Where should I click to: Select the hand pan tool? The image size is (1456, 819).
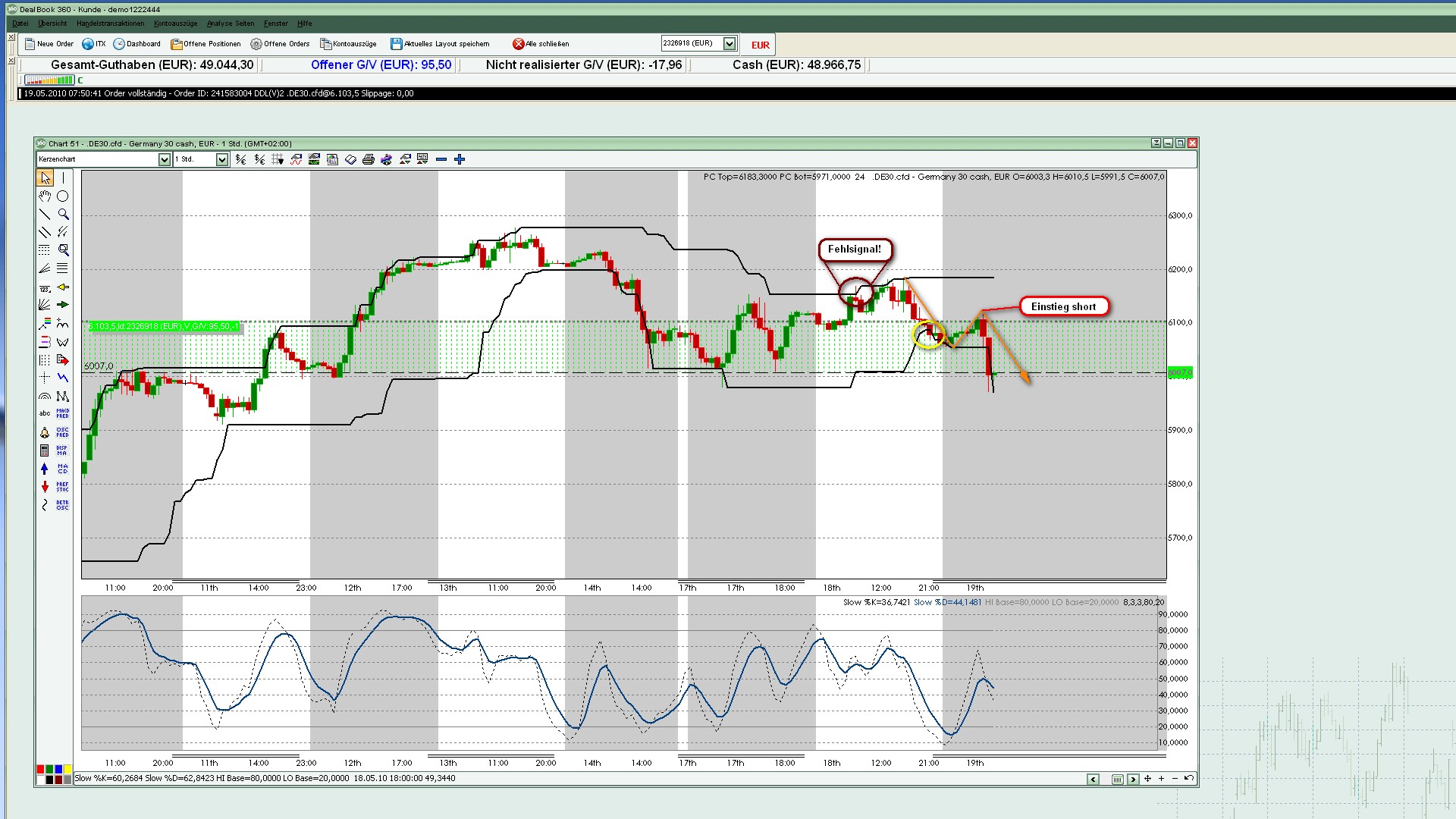coord(45,196)
